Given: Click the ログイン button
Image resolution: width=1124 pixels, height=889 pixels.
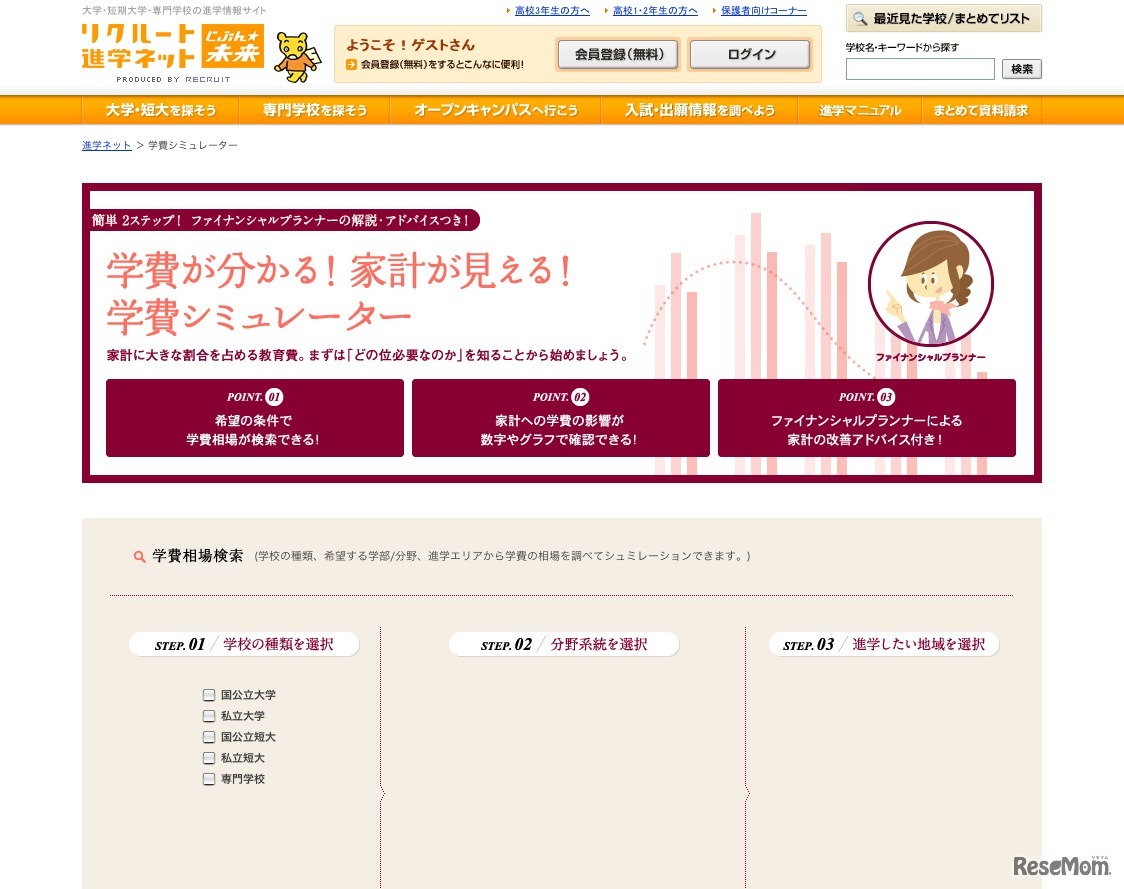Looking at the screenshot, I should click(x=749, y=54).
